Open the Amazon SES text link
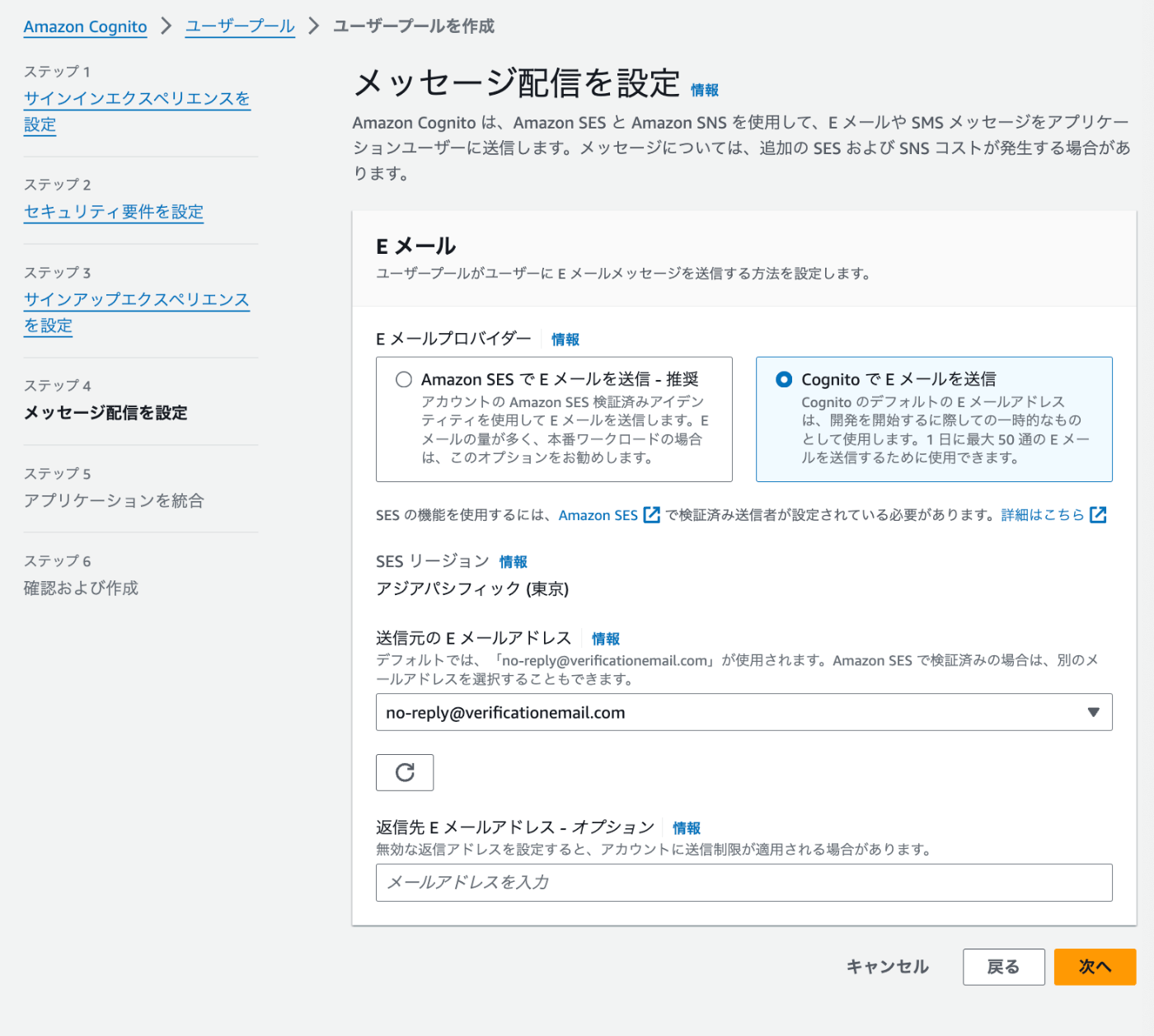Image resolution: width=1154 pixels, height=1036 pixels. 598,515
